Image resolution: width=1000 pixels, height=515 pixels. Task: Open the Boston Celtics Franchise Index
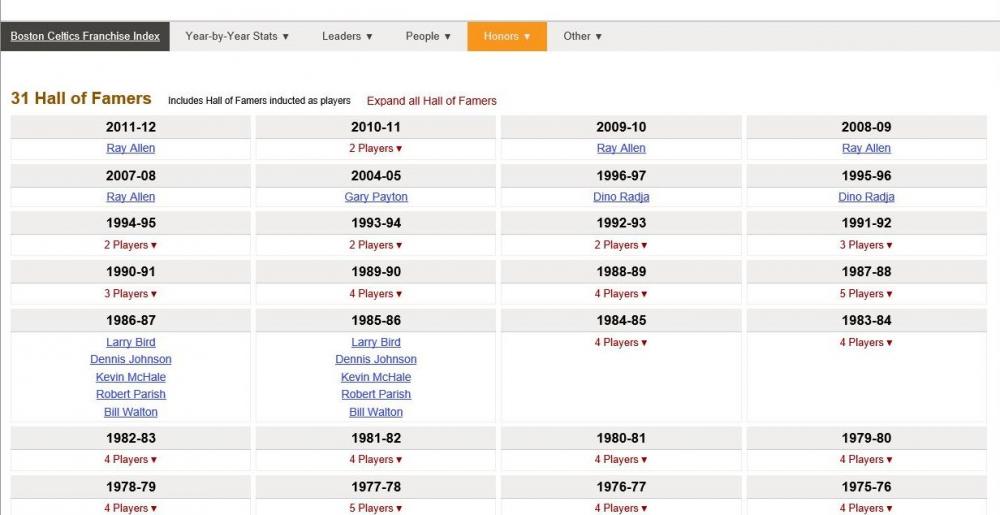pyautogui.click(x=85, y=36)
